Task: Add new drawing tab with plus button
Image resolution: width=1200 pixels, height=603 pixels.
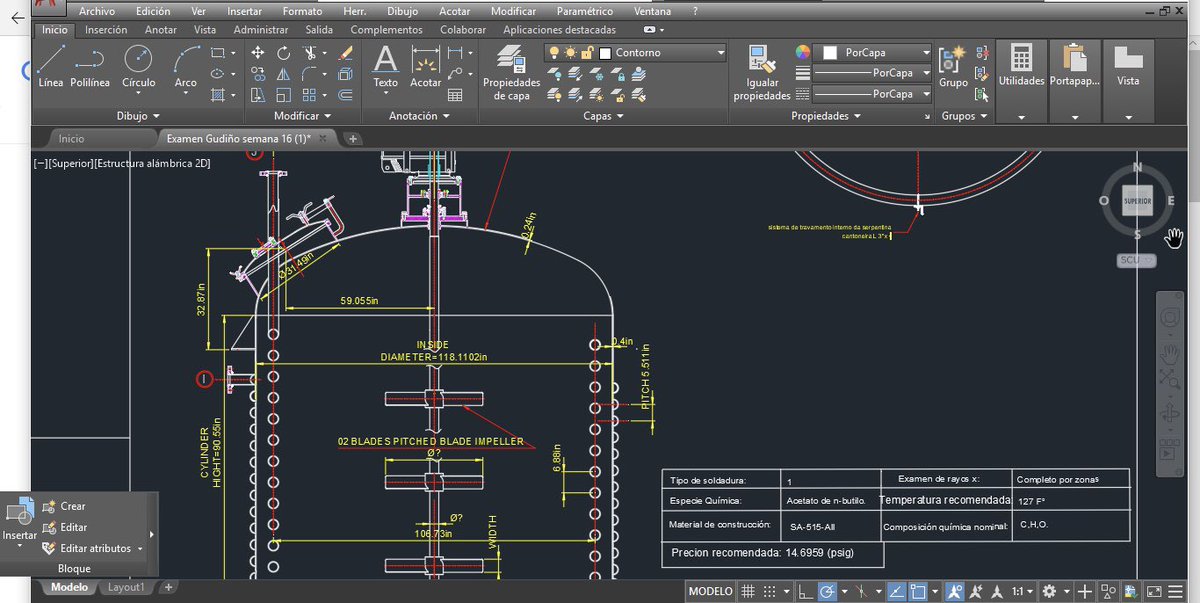Action: 353,139
